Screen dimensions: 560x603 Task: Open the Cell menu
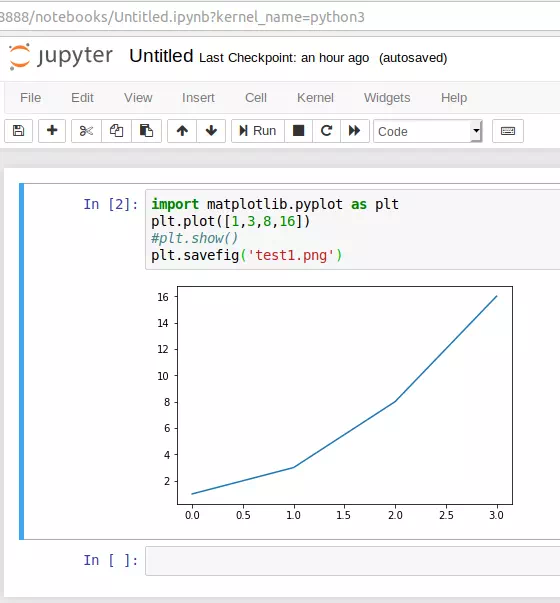pos(256,98)
